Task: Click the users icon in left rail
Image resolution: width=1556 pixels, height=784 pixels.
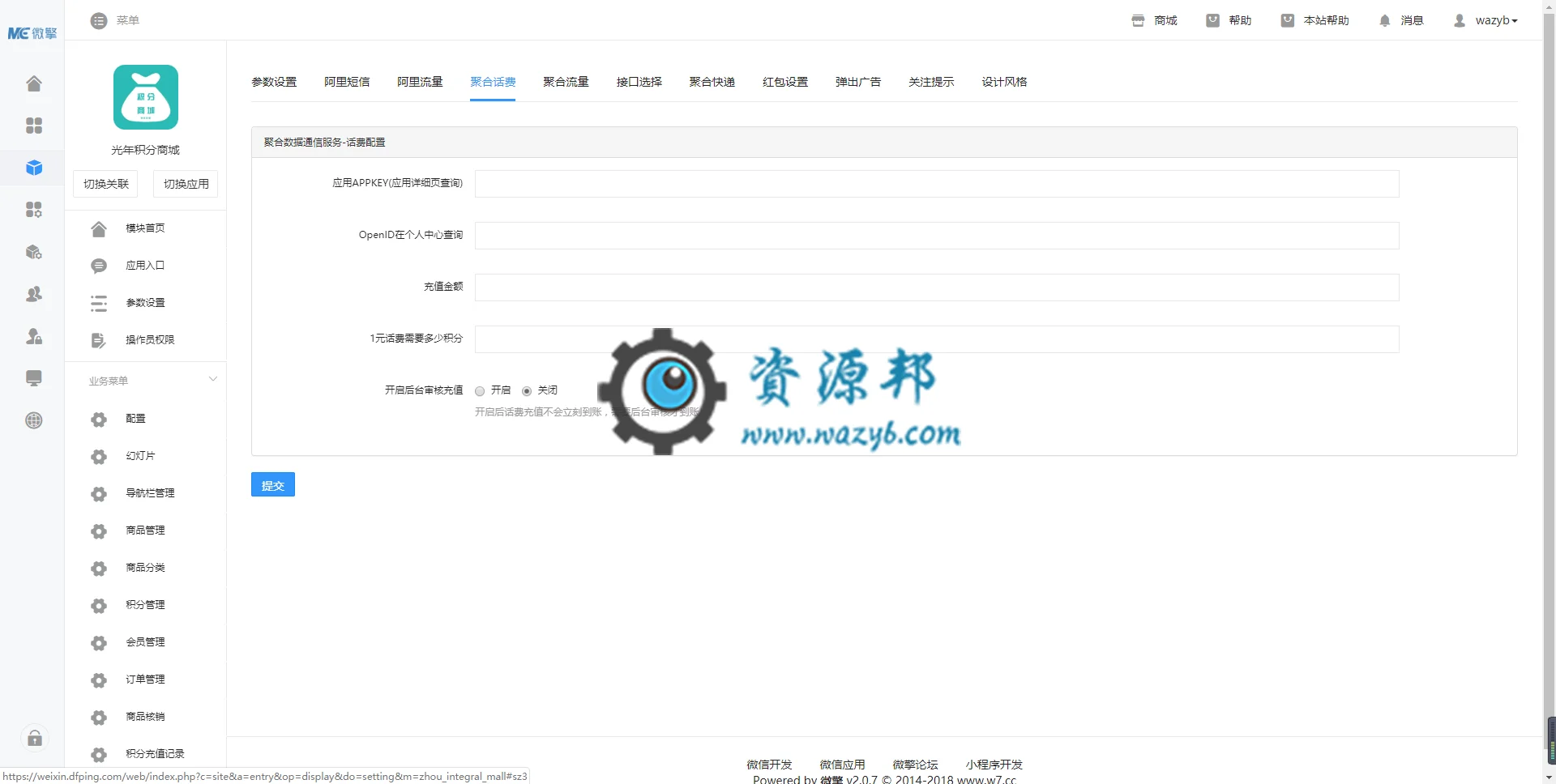Action: pyautogui.click(x=34, y=294)
